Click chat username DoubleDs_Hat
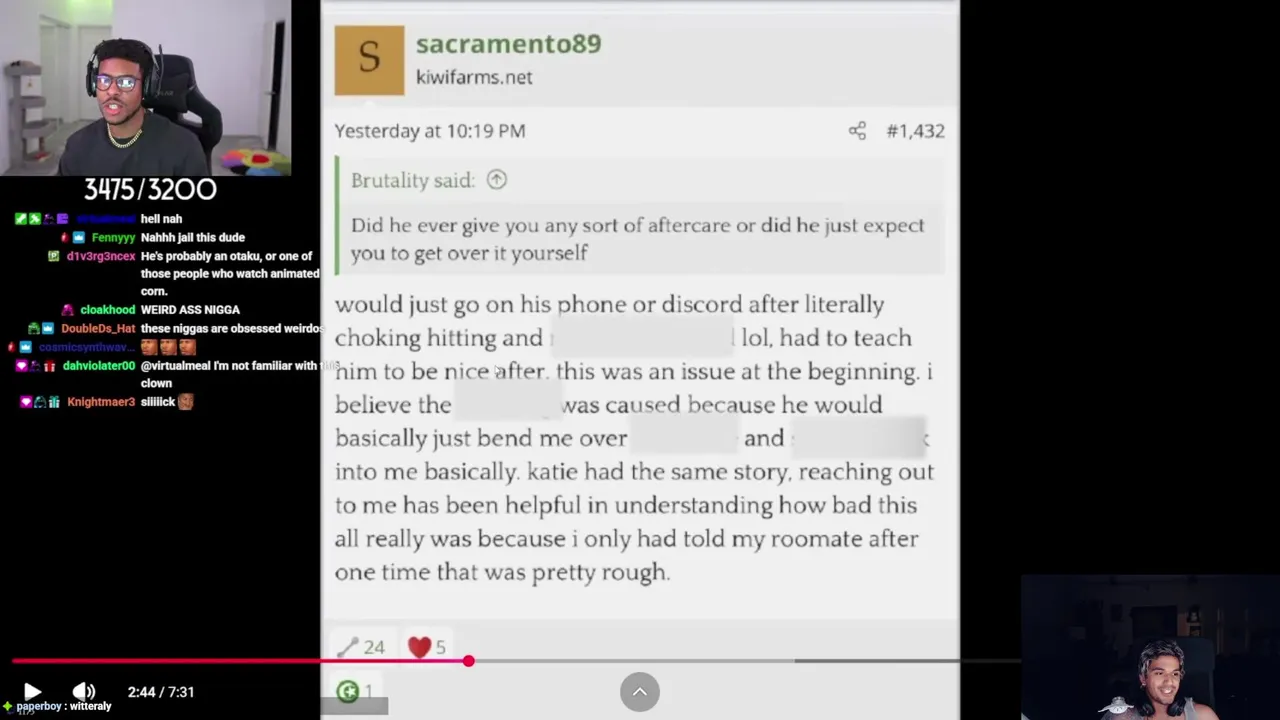Image resolution: width=1280 pixels, height=720 pixels. pos(98,329)
